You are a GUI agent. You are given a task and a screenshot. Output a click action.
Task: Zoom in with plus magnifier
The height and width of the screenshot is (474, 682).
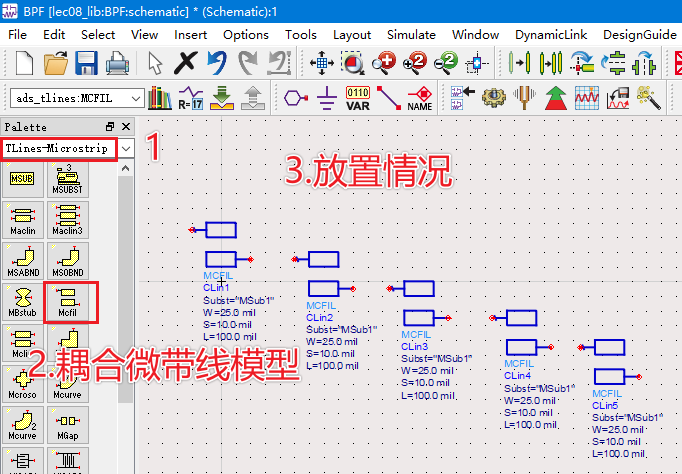click(x=384, y=63)
